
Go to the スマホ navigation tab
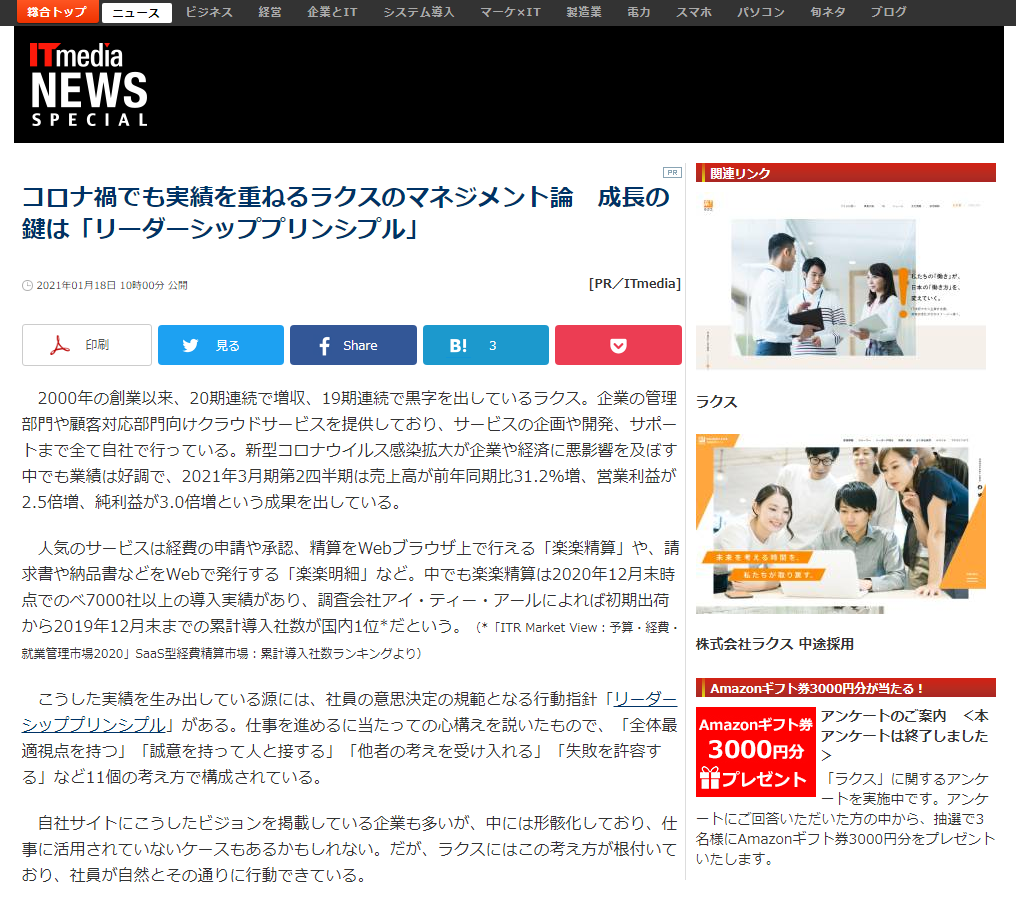point(693,12)
